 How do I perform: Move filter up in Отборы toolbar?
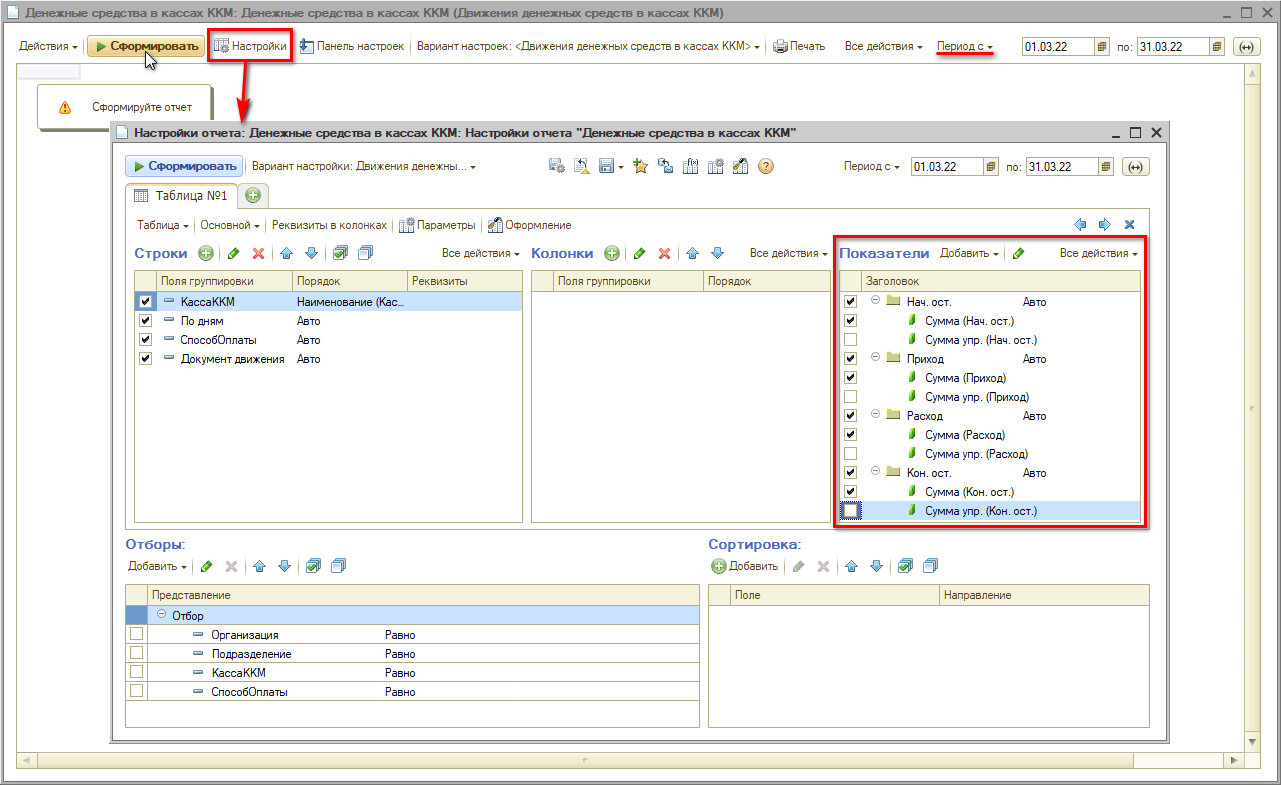[x=260, y=566]
